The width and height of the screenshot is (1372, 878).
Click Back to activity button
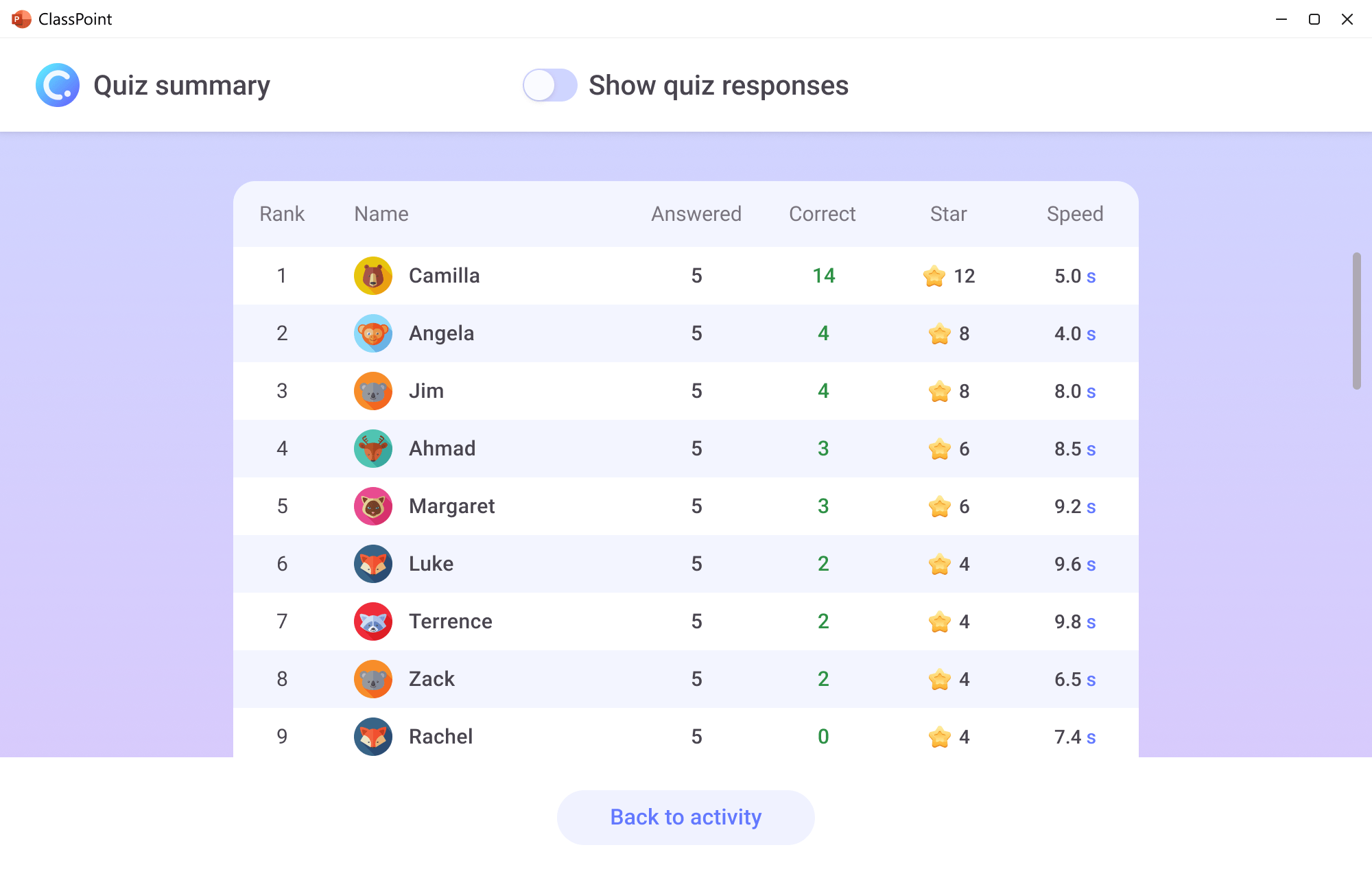pyautogui.click(x=686, y=817)
